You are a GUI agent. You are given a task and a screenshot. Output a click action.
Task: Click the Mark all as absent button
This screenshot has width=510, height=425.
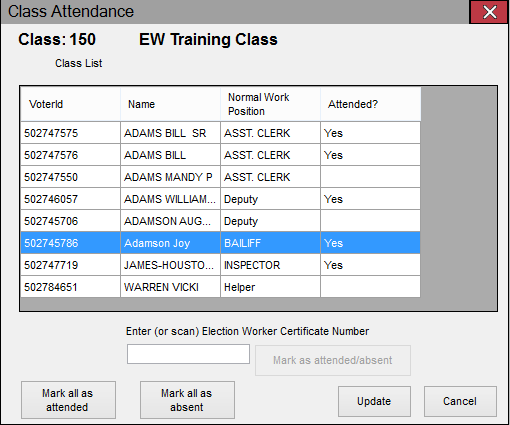click(187, 400)
